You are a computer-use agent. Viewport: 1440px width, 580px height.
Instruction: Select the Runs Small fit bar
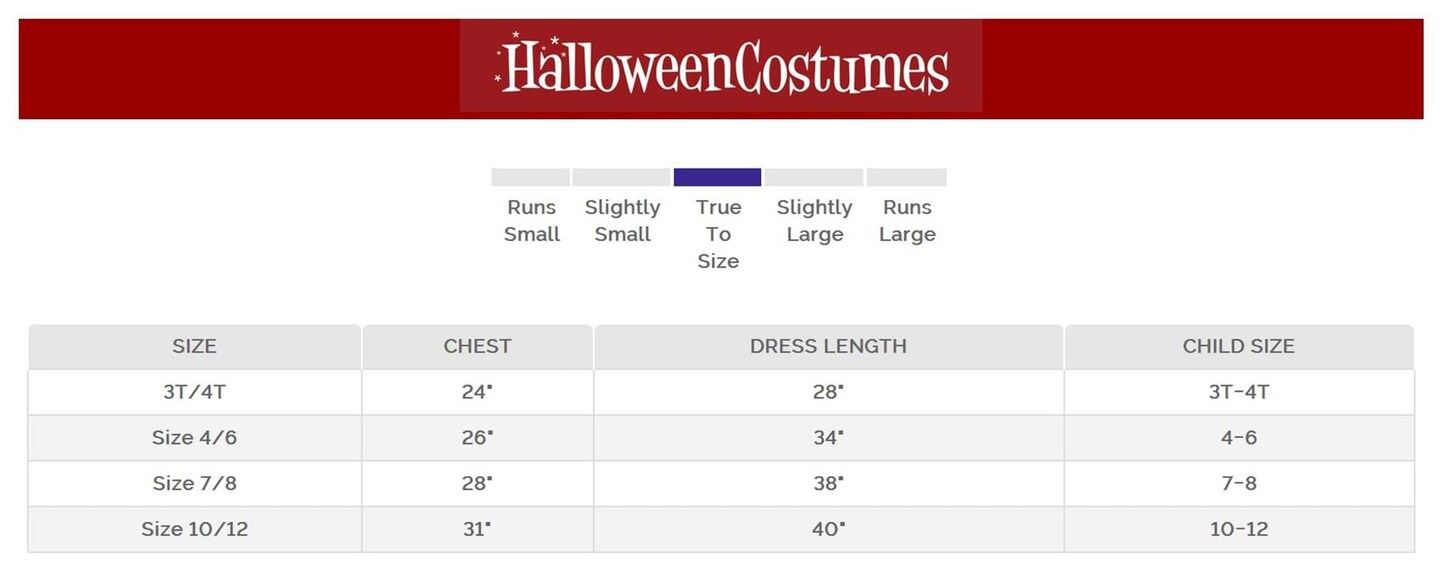[530, 177]
